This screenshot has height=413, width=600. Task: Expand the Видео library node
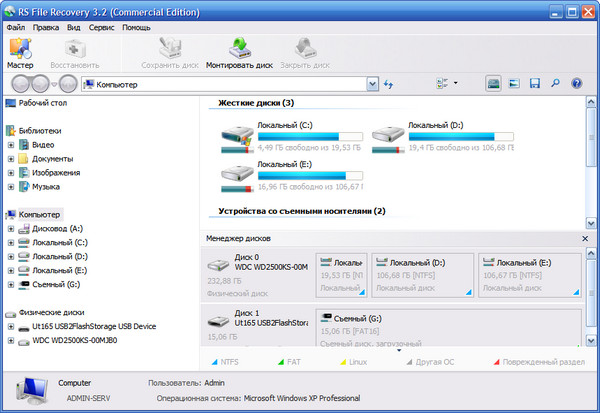[11, 145]
